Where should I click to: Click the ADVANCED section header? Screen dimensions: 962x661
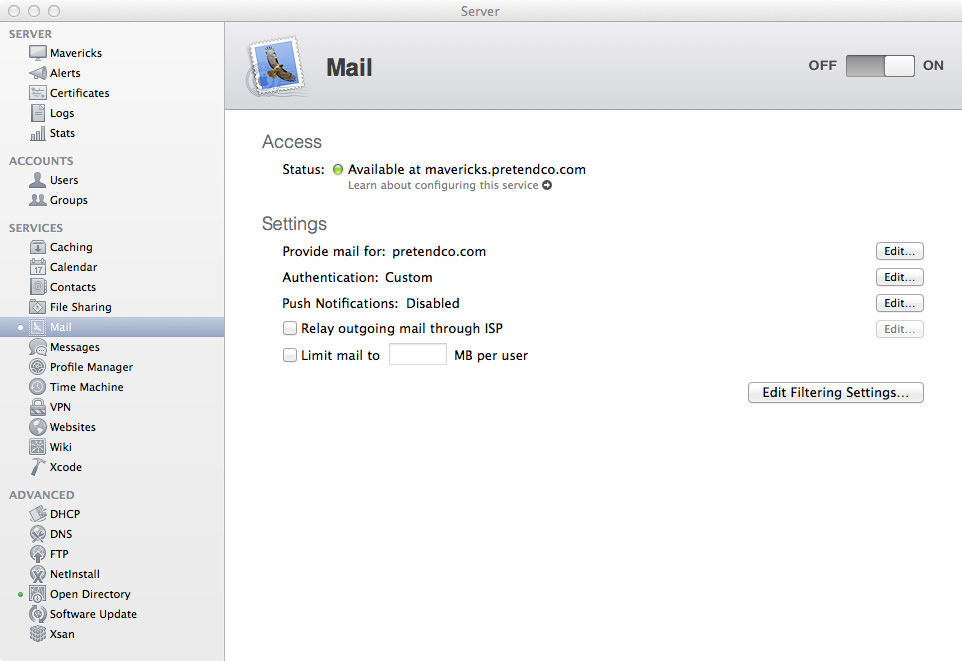[x=42, y=495]
